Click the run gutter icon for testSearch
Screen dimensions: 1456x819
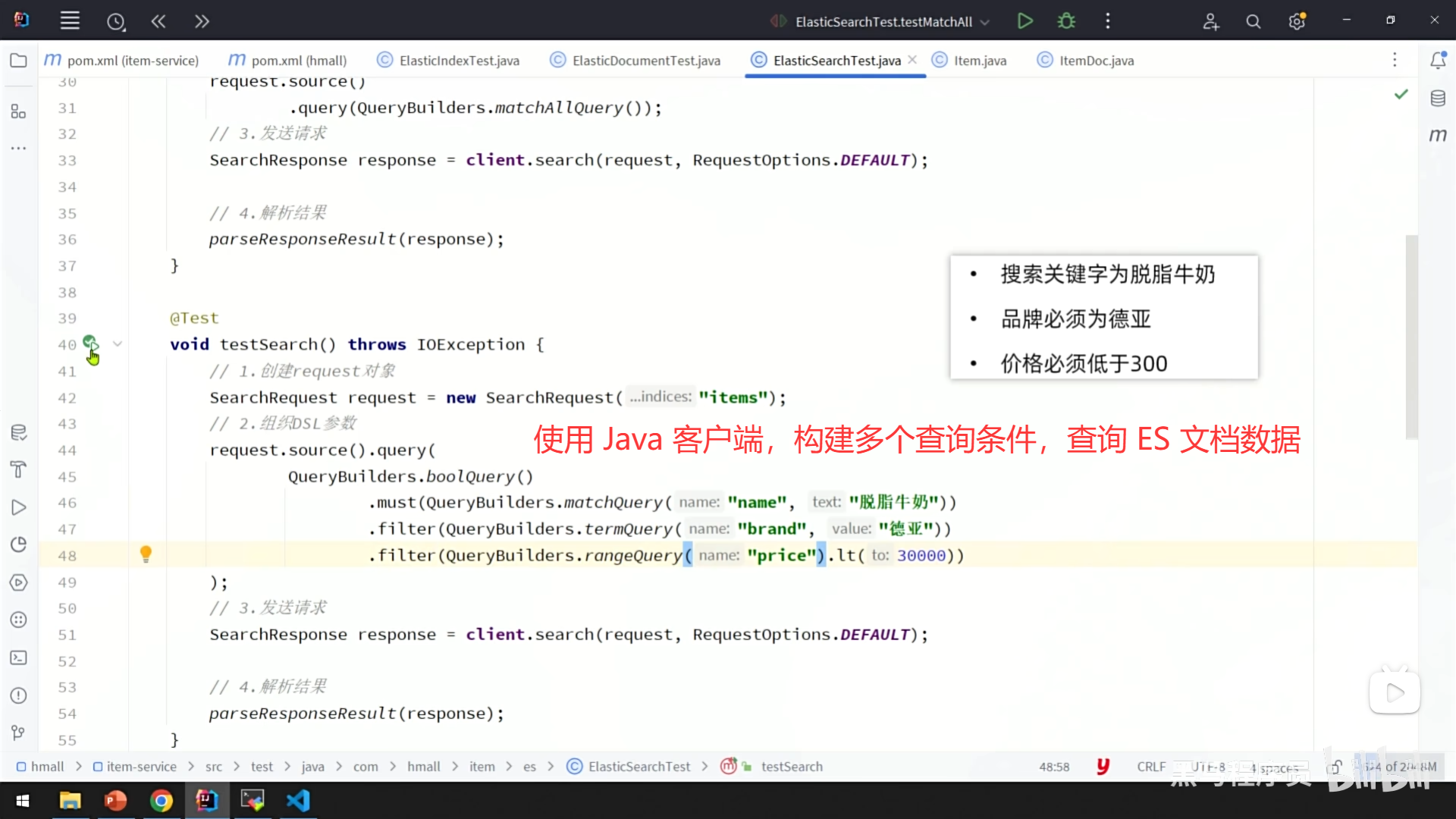click(91, 344)
